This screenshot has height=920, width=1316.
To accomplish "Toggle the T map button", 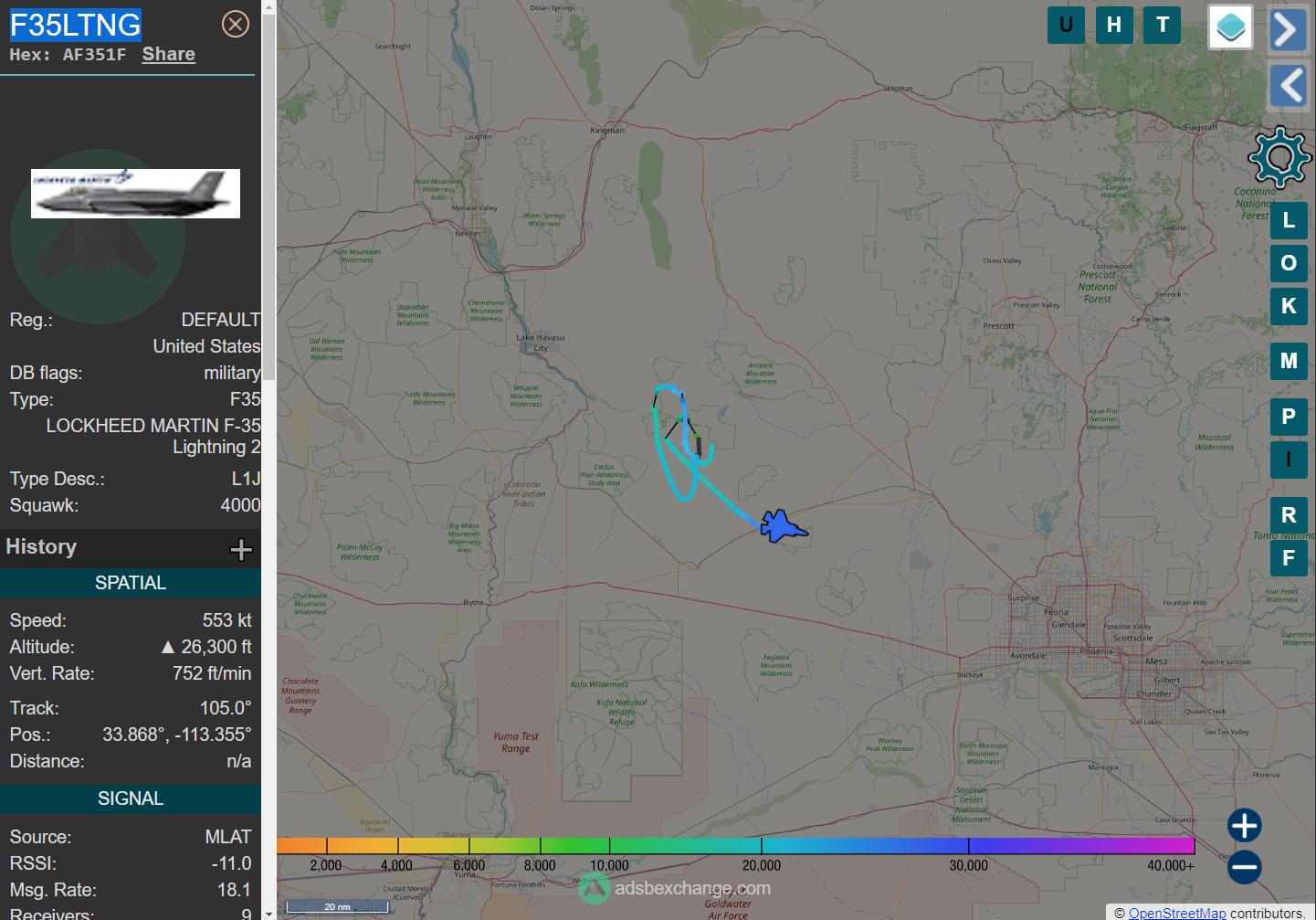I will click(1163, 25).
